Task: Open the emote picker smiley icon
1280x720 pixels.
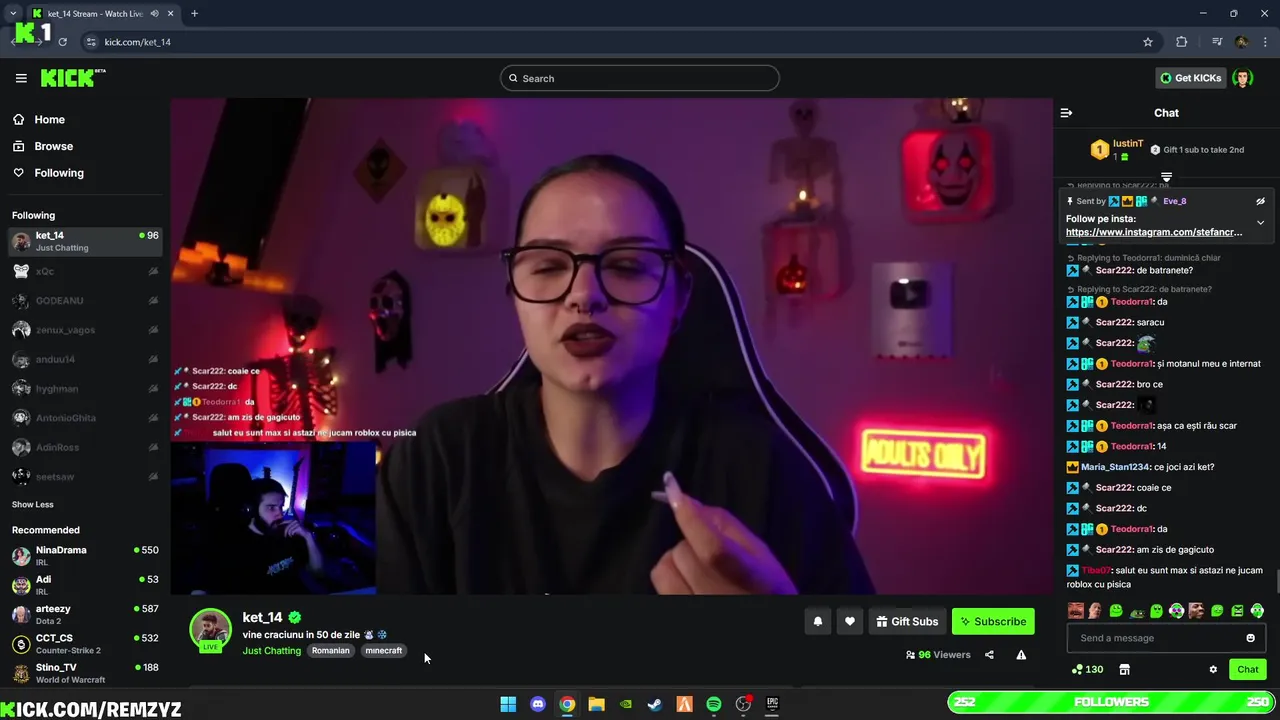Action: coord(1250,638)
